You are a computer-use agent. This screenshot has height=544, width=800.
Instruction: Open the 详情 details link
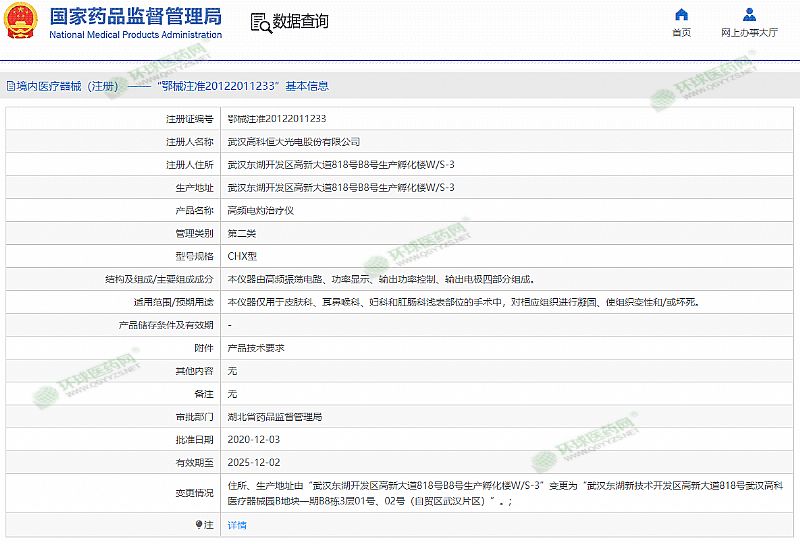tap(237, 524)
